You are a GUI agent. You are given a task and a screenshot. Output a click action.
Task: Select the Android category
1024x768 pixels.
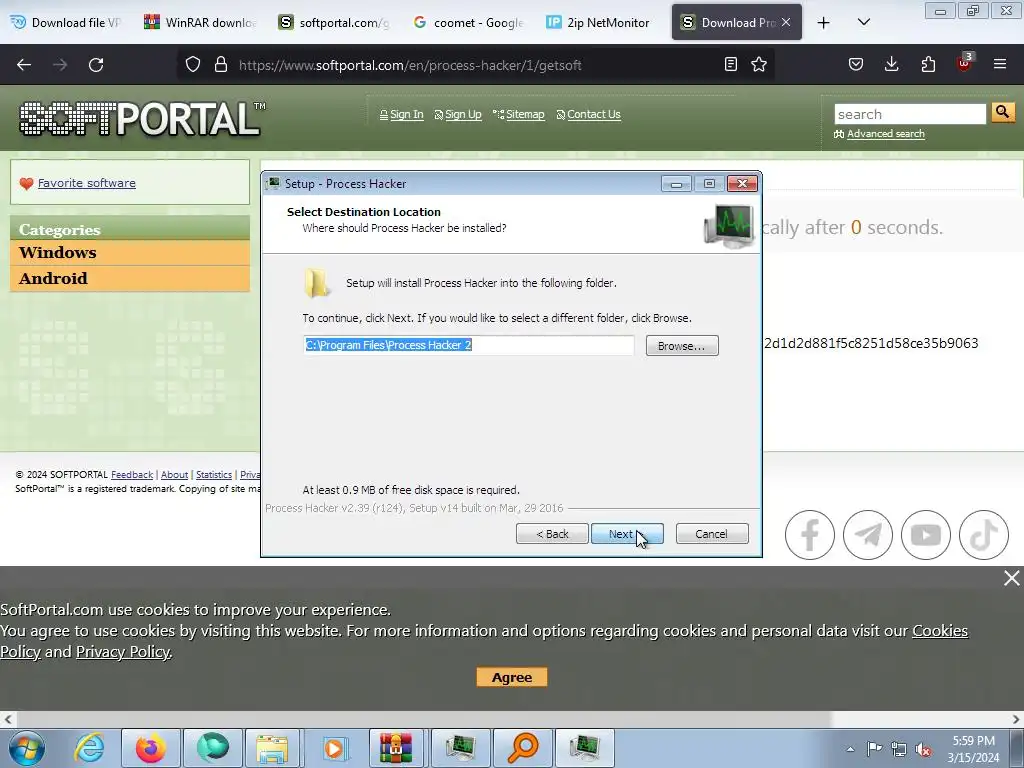[x=130, y=279]
